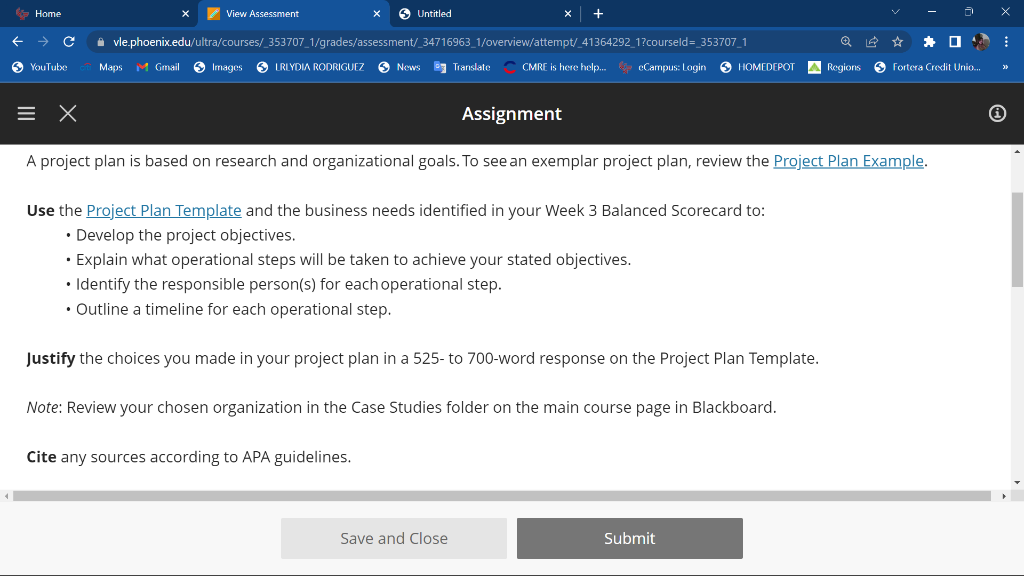Click the 'Assignment' header title
This screenshot has height=576, width=1024.
click(x=512, y=114)
